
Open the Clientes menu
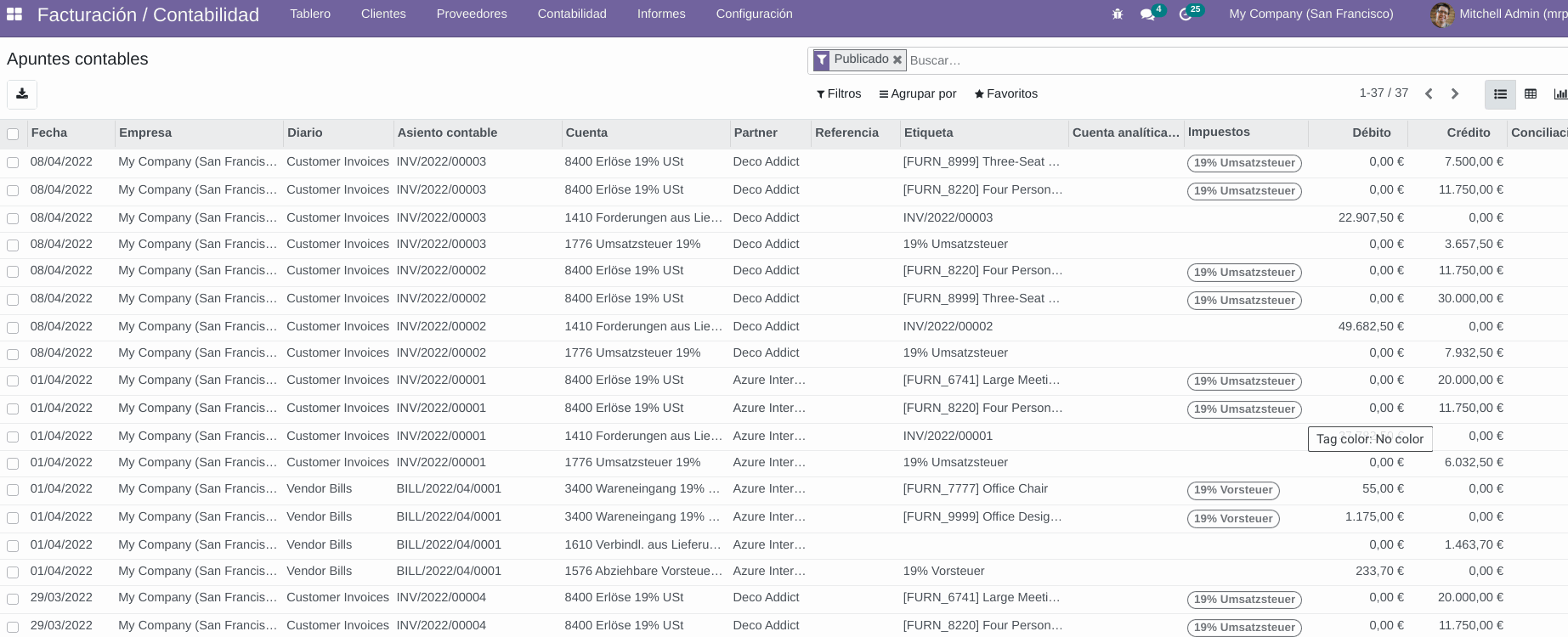383,14
